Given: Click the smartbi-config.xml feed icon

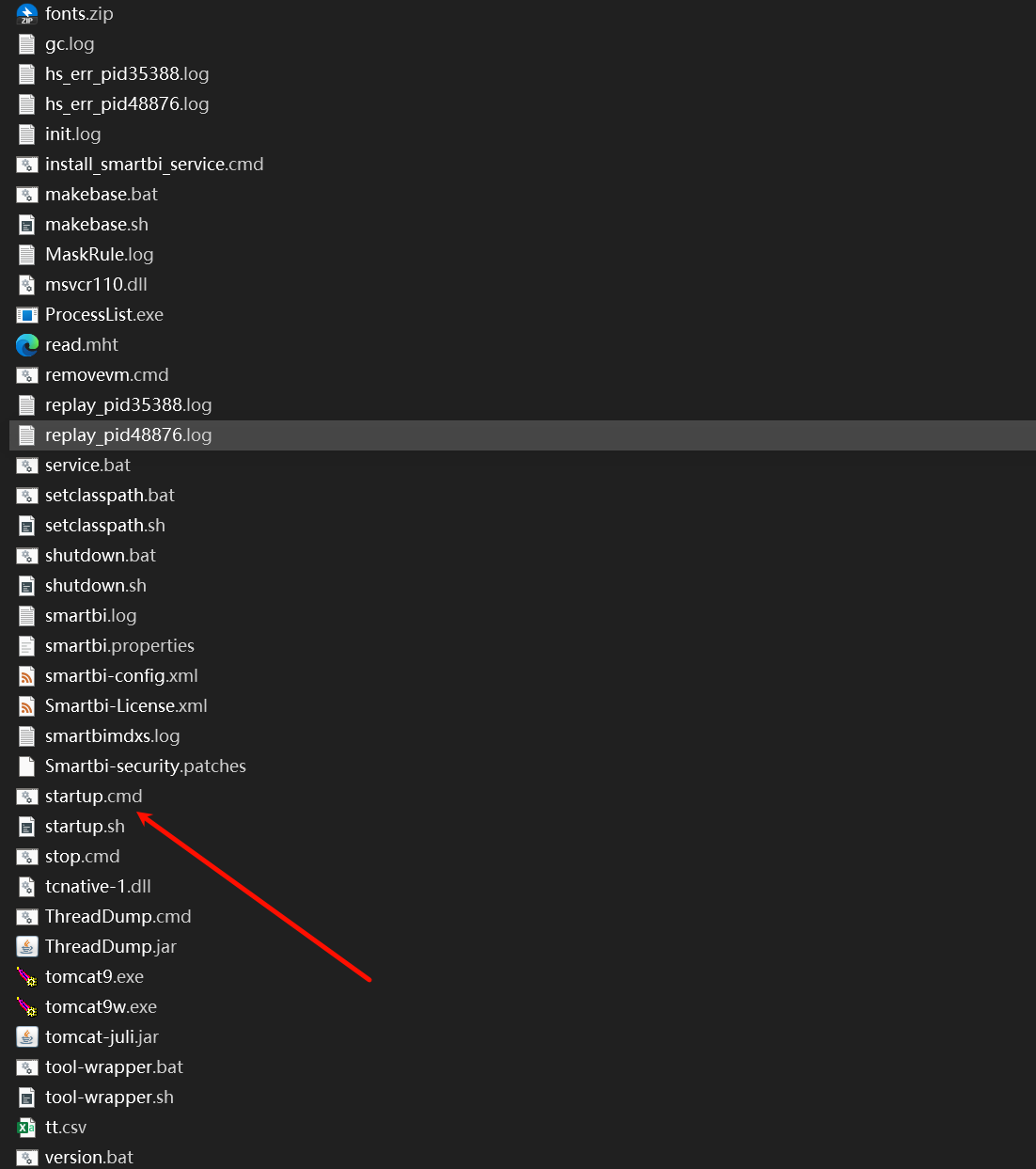Looking at the screenshot, I should coord(27,676).
